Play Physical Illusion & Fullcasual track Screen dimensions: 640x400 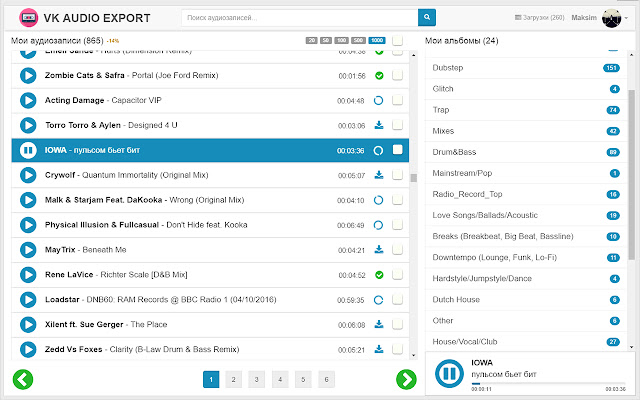coord(28,225)
